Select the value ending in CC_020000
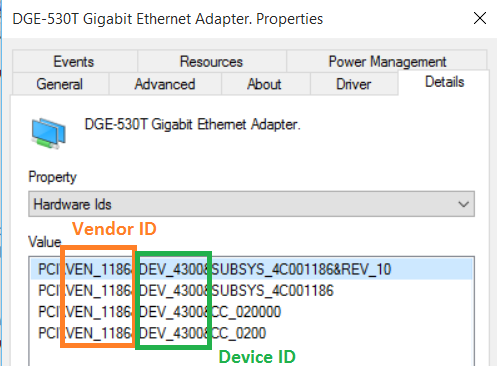Viewport: 497px width, 366px height. click(251, 312)
